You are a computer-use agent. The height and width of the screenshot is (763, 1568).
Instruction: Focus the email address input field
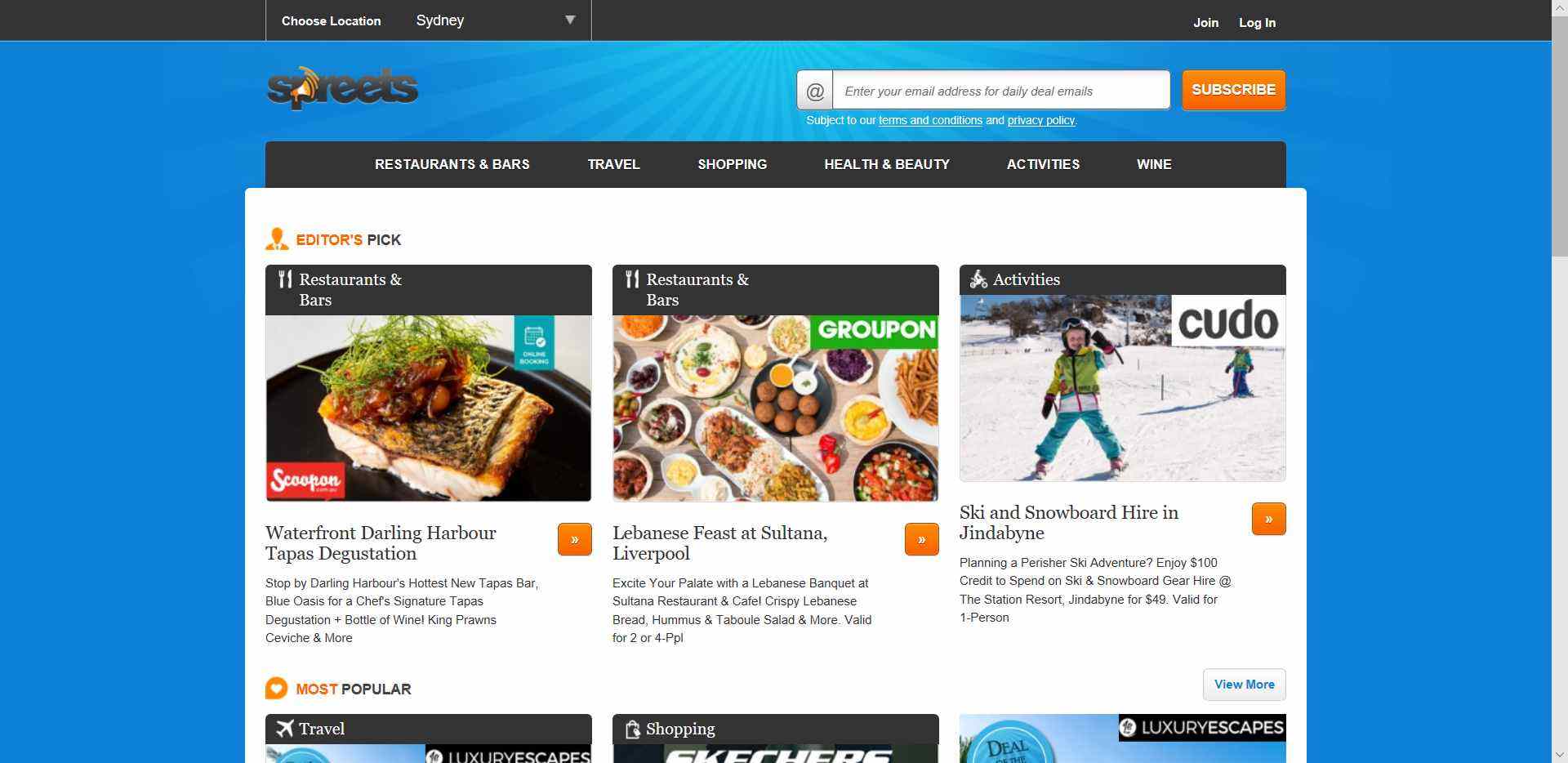[x=1000, y=91]
